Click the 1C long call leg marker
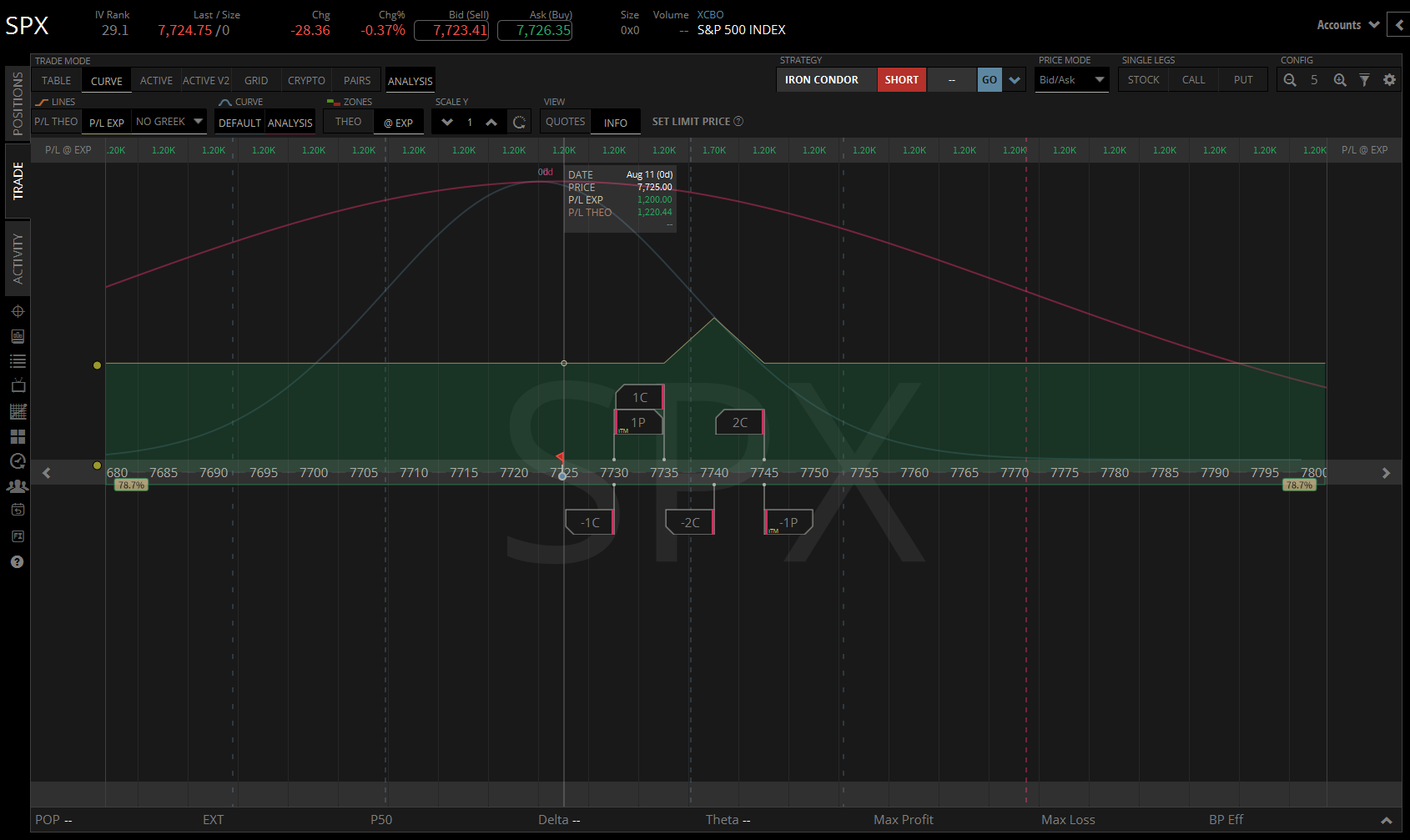Image resolution: width=1410 pixels, height=840 pixels. [x=640, y=397]
